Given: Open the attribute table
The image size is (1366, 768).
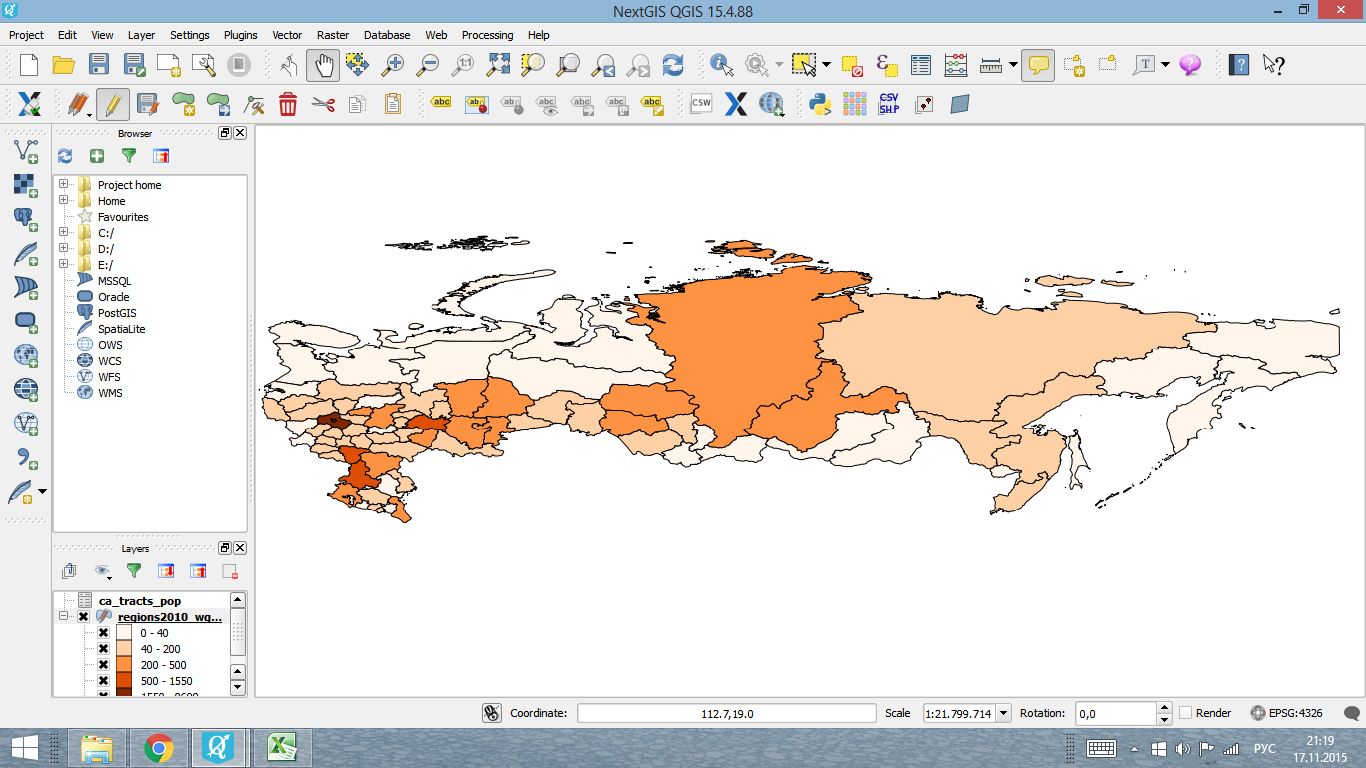Looking at the screenshot, I should click(x=921, y=65).
